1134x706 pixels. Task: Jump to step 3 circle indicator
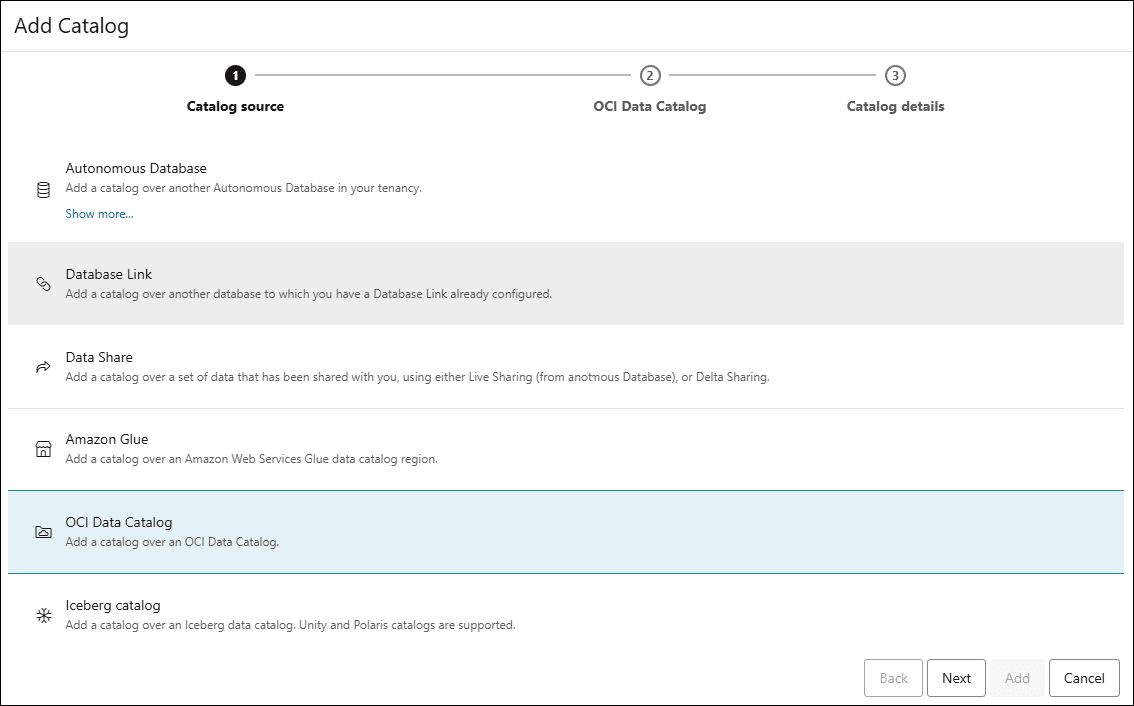click(895, 75)
